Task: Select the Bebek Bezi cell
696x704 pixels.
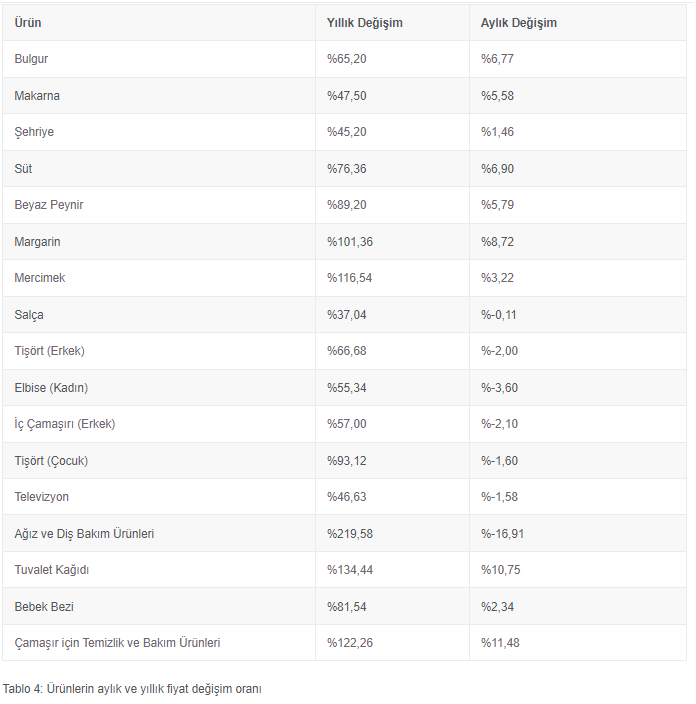Action: 44,607
